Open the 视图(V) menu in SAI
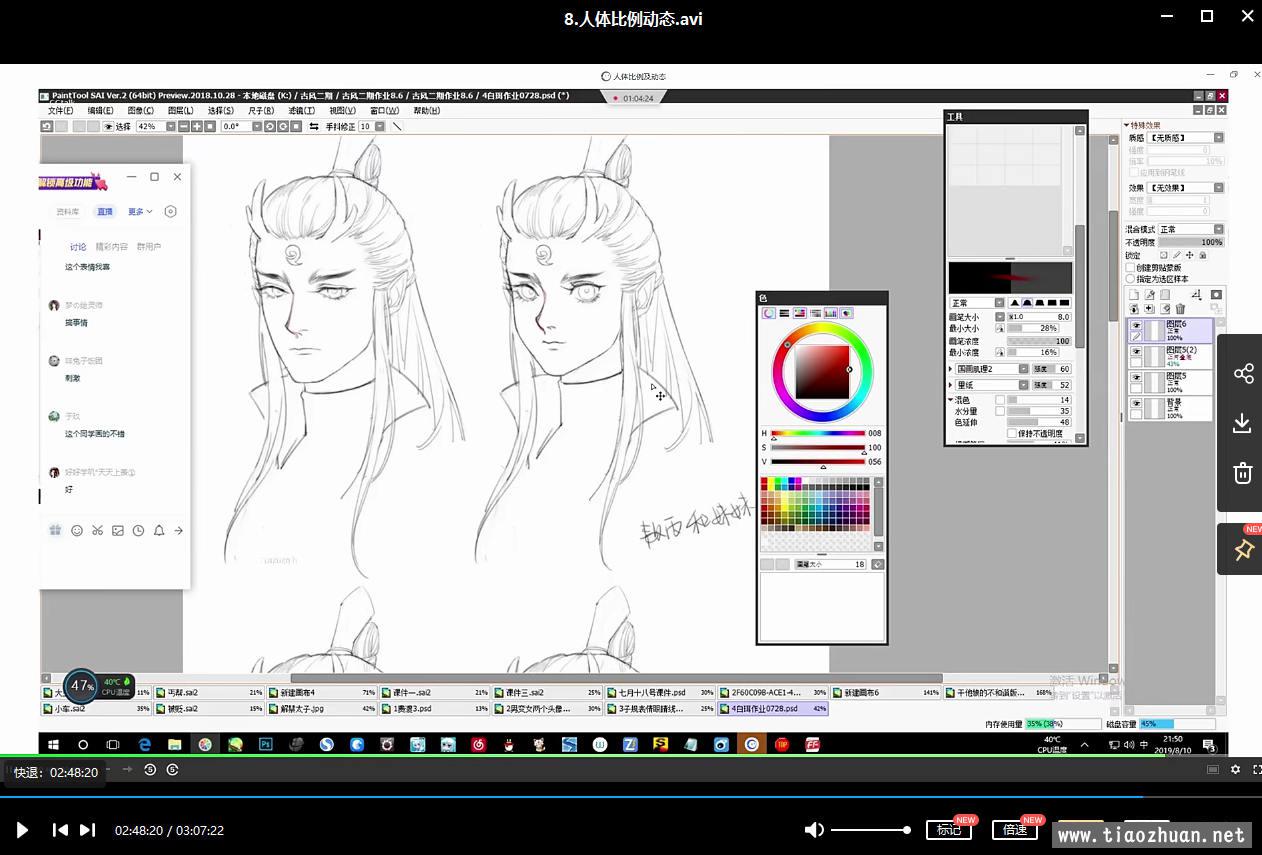 [x=342, y=111]
